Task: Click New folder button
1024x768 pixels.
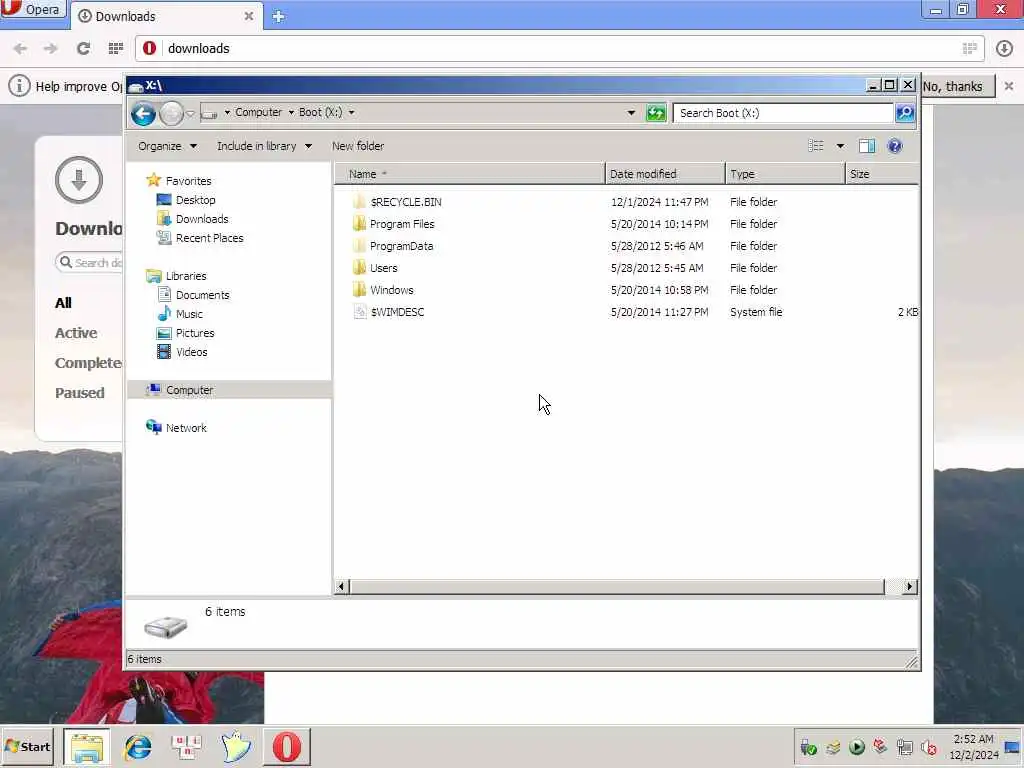Action: (358, 146)
